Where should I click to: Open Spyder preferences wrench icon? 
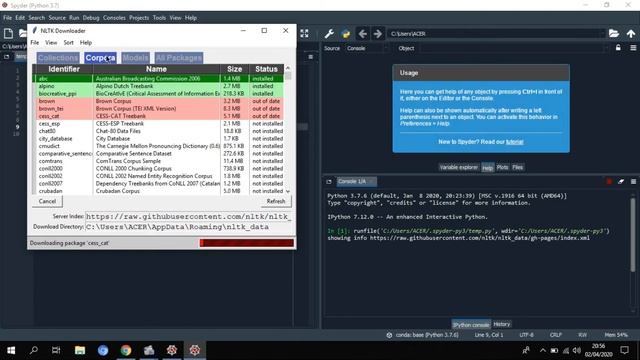coord(329,34)
